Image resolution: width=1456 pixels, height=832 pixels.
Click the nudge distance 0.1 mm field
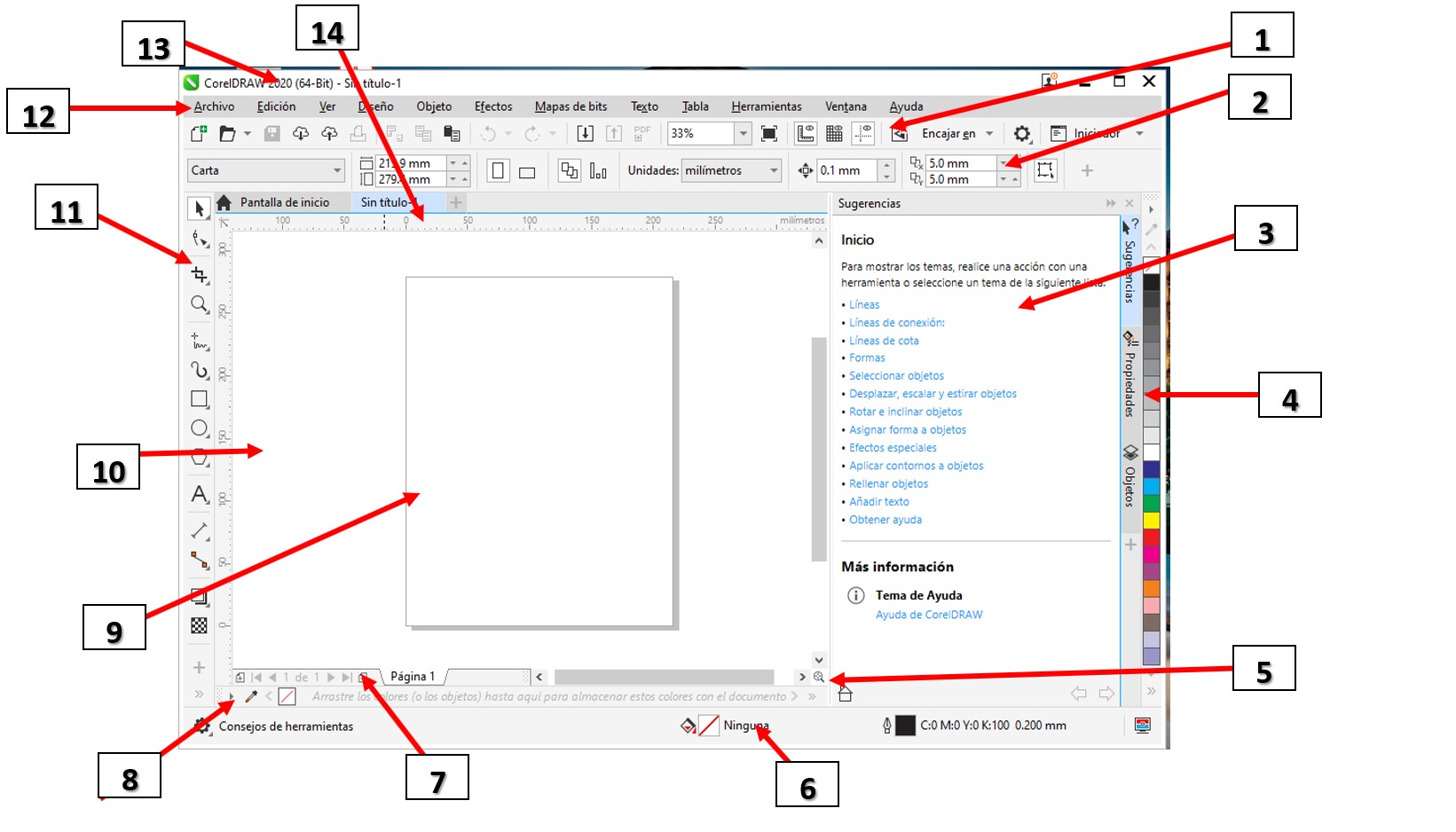[847, 170]
